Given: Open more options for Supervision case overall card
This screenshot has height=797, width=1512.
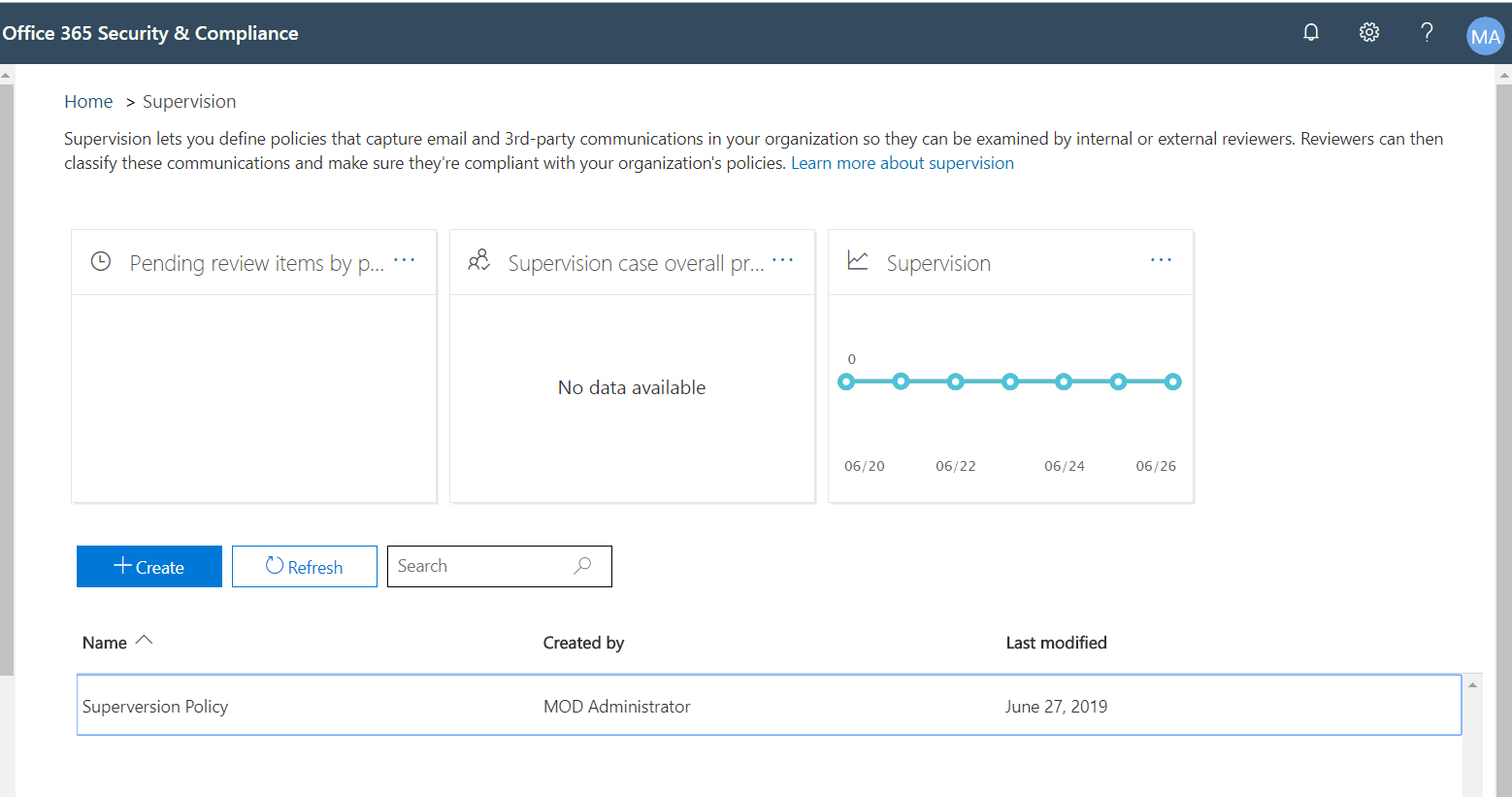Looking at the screenshot, I should coord(783,260).
